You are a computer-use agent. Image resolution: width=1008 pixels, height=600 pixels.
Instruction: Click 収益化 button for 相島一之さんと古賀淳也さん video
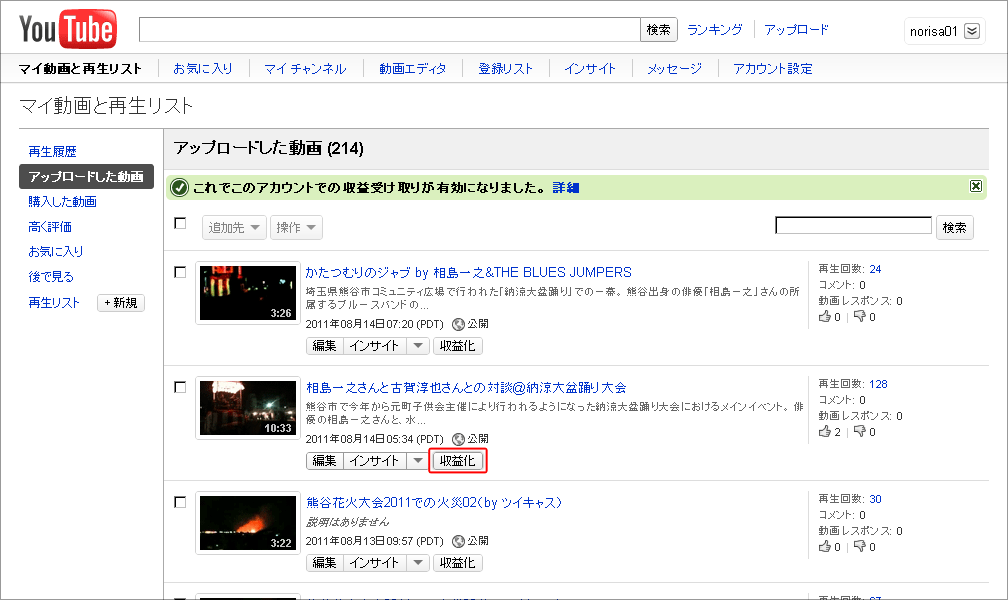(x=458, y=461)
